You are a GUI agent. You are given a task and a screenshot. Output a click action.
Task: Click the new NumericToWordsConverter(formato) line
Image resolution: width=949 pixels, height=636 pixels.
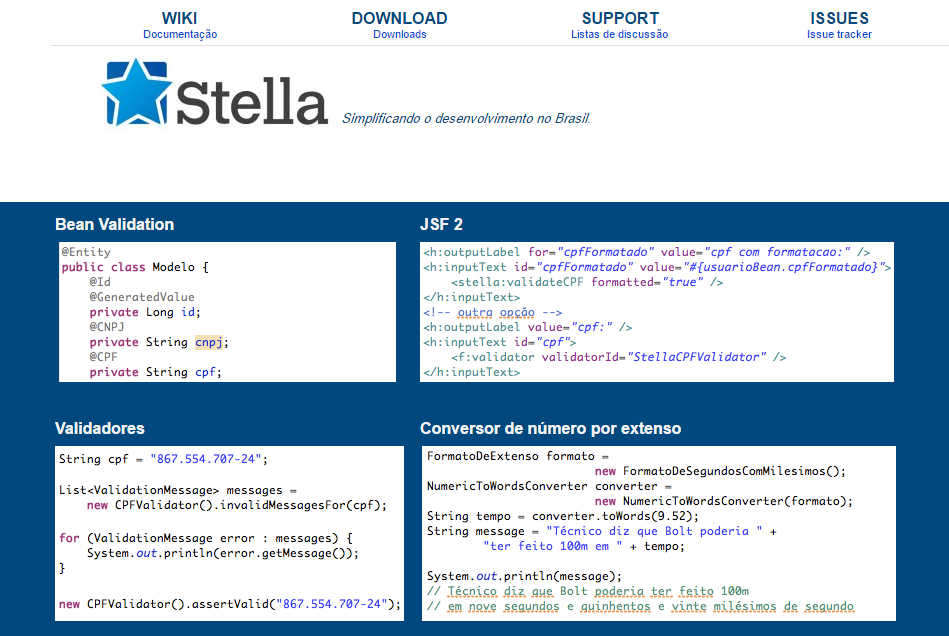[x=724, y=501]
